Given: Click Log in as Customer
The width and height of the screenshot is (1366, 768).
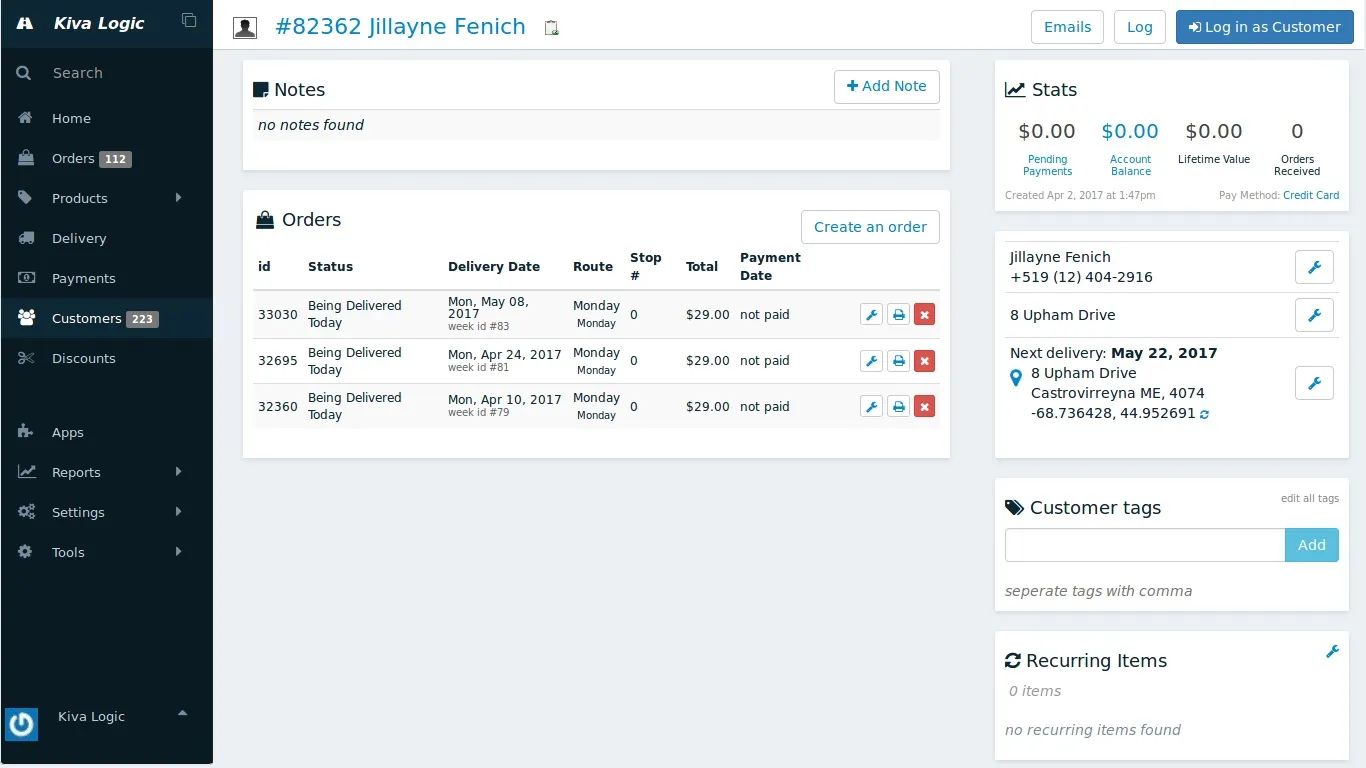Looking at the screenshot, I should pos(1264,27).
